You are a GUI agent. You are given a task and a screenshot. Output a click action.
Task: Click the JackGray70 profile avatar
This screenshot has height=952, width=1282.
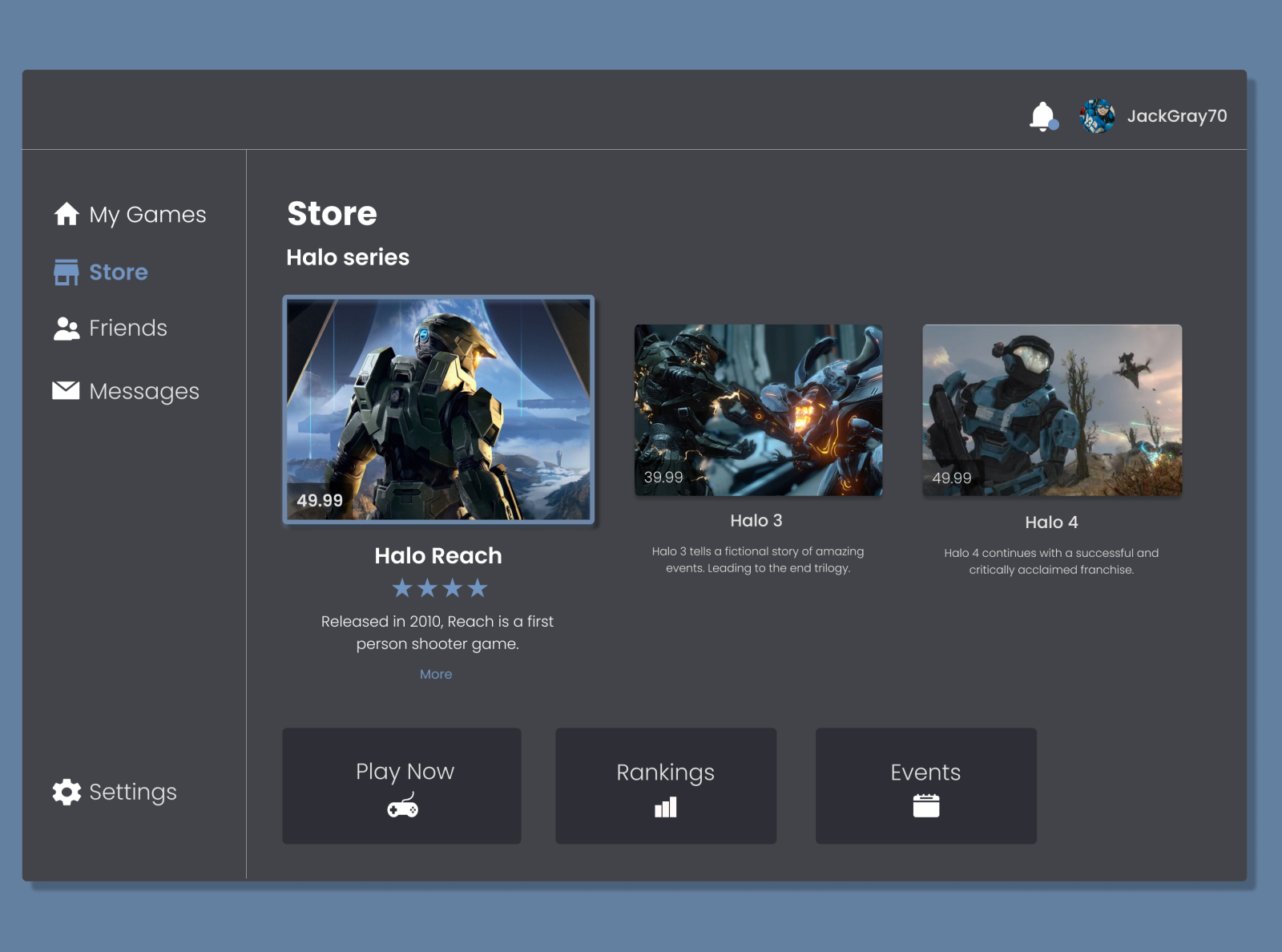(x=1097, y=115)
